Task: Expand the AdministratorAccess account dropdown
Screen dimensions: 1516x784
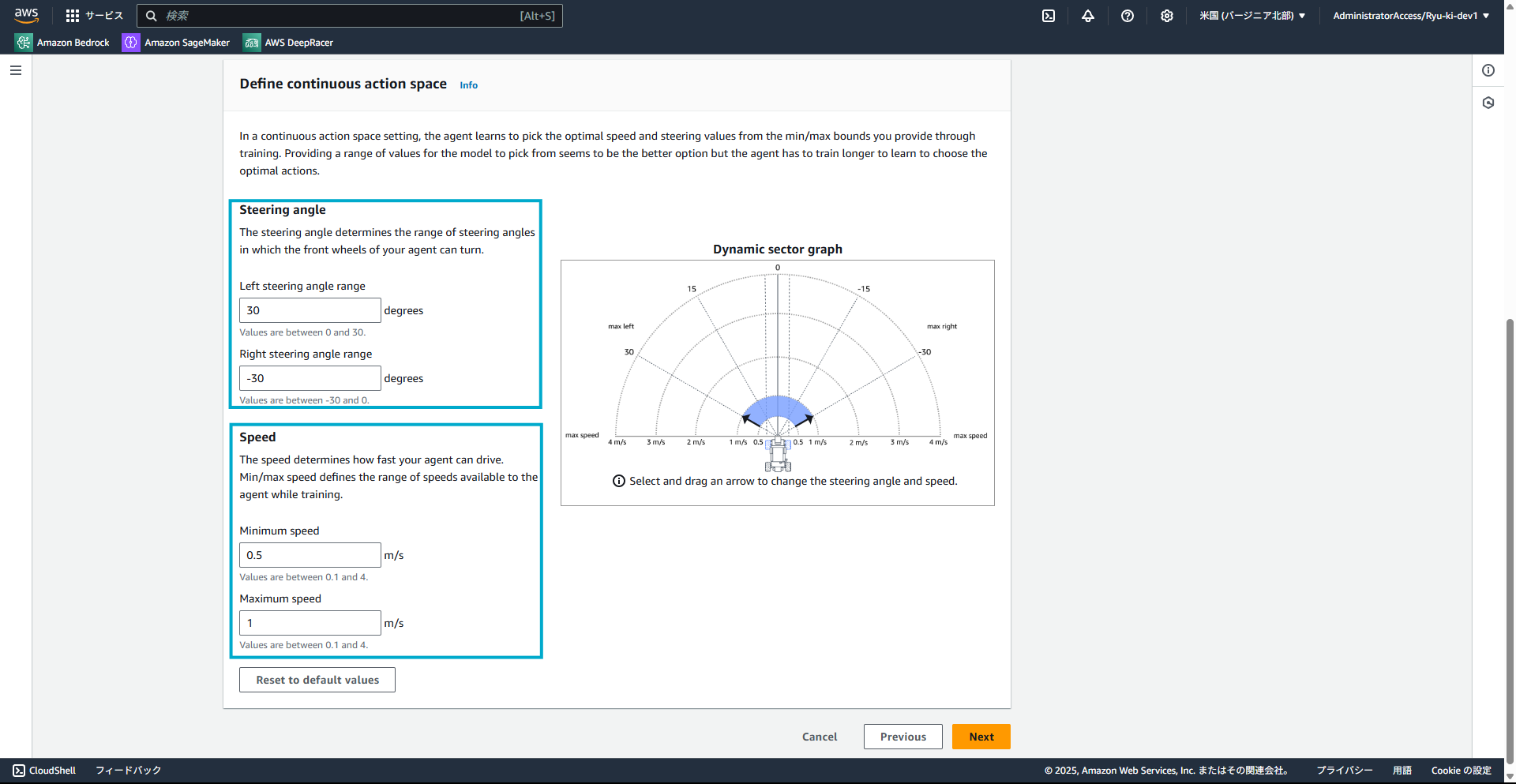Action: click(x=1411, y=16)
